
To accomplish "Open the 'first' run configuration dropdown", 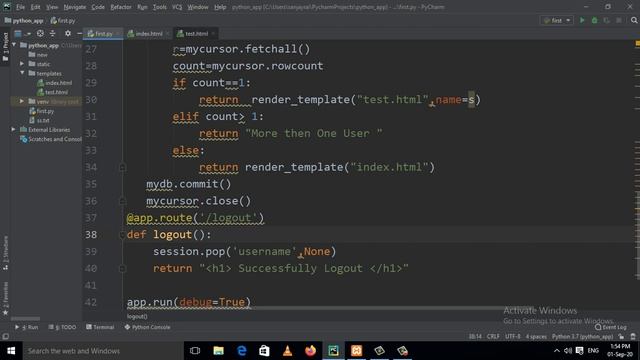I will [557, 20].
